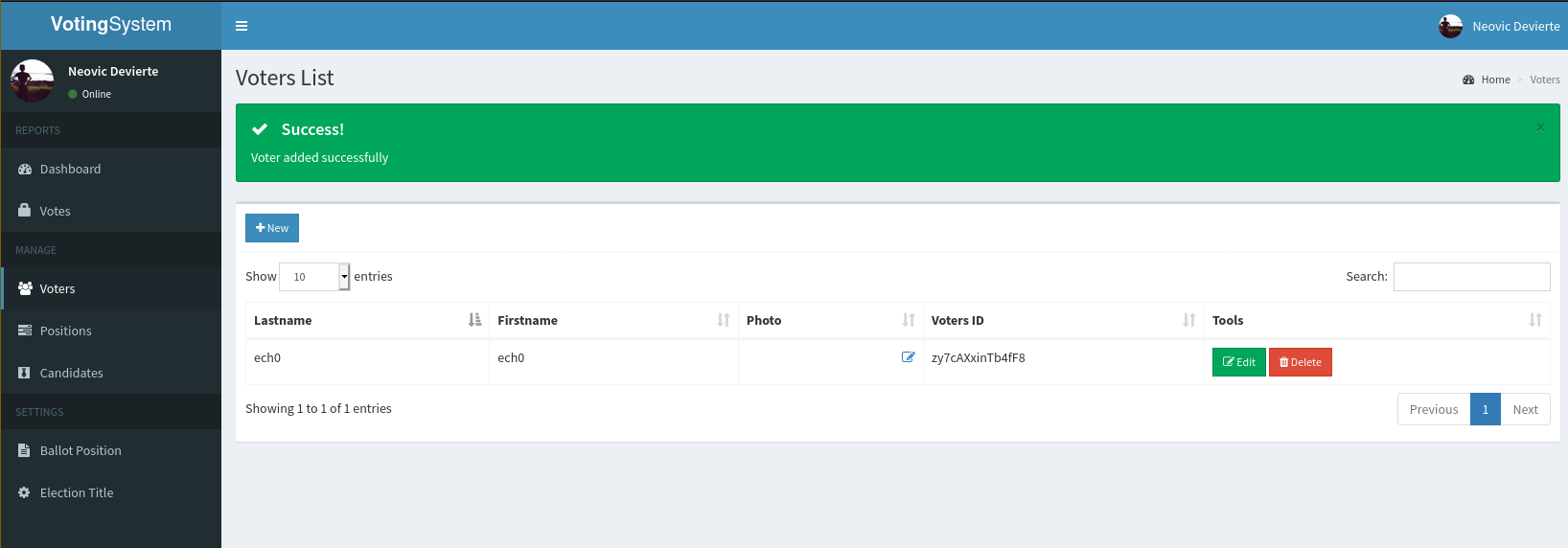The height and width of the screenshot is (548, 1568).
Task: Click New button to add voter
Action: [x=272, y=228]
